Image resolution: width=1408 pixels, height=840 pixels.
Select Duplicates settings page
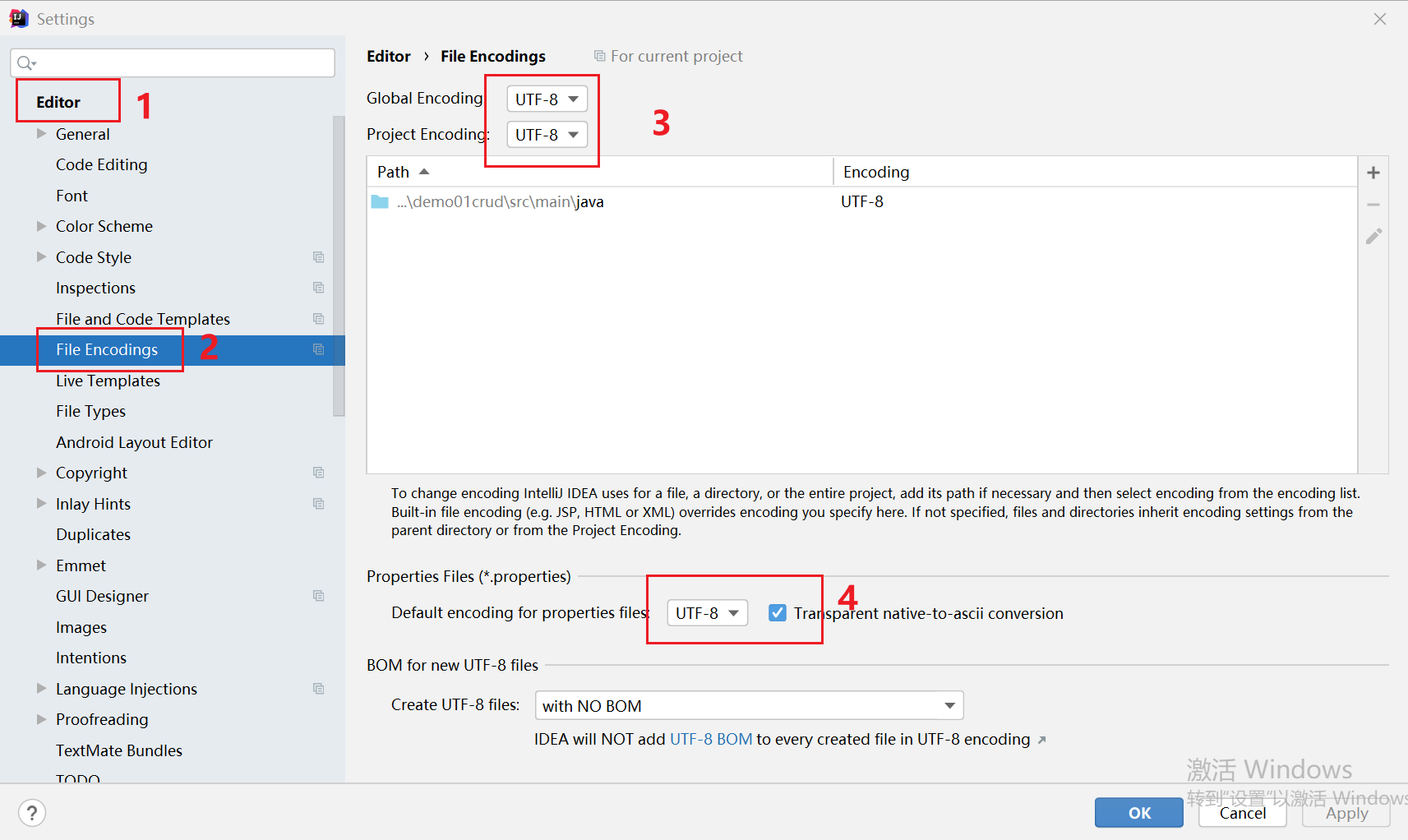click(93, 534)
